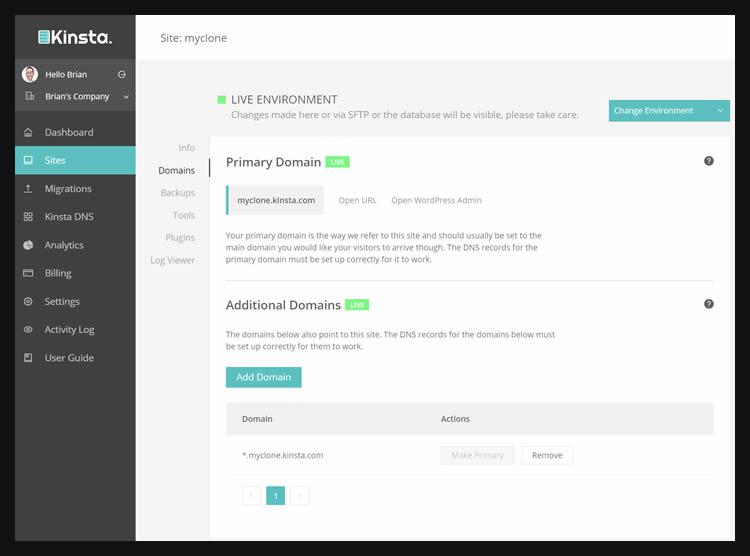Click the Activity Log eye icon
This screenshot has width=750, height=556.
pyautogui.click(x=28, y=330)
